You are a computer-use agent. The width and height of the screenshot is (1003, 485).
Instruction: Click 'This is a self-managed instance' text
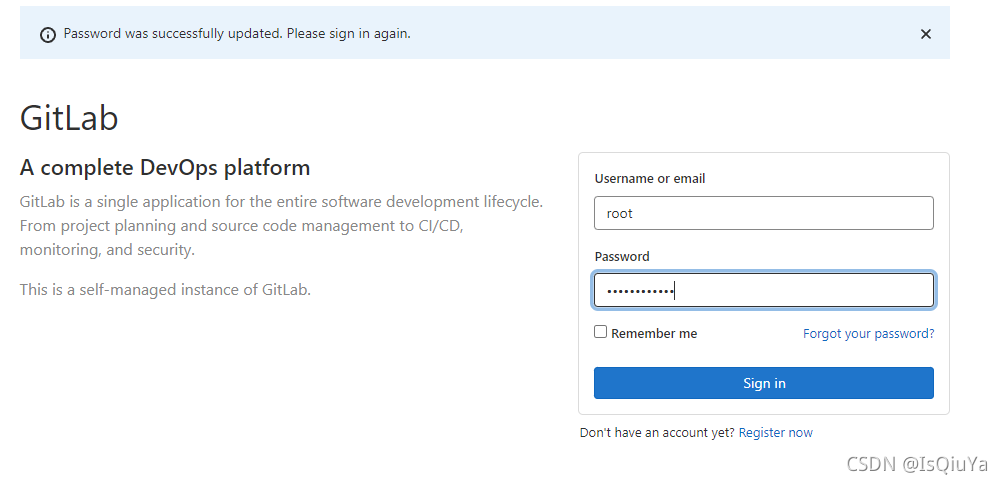[165, 290]
